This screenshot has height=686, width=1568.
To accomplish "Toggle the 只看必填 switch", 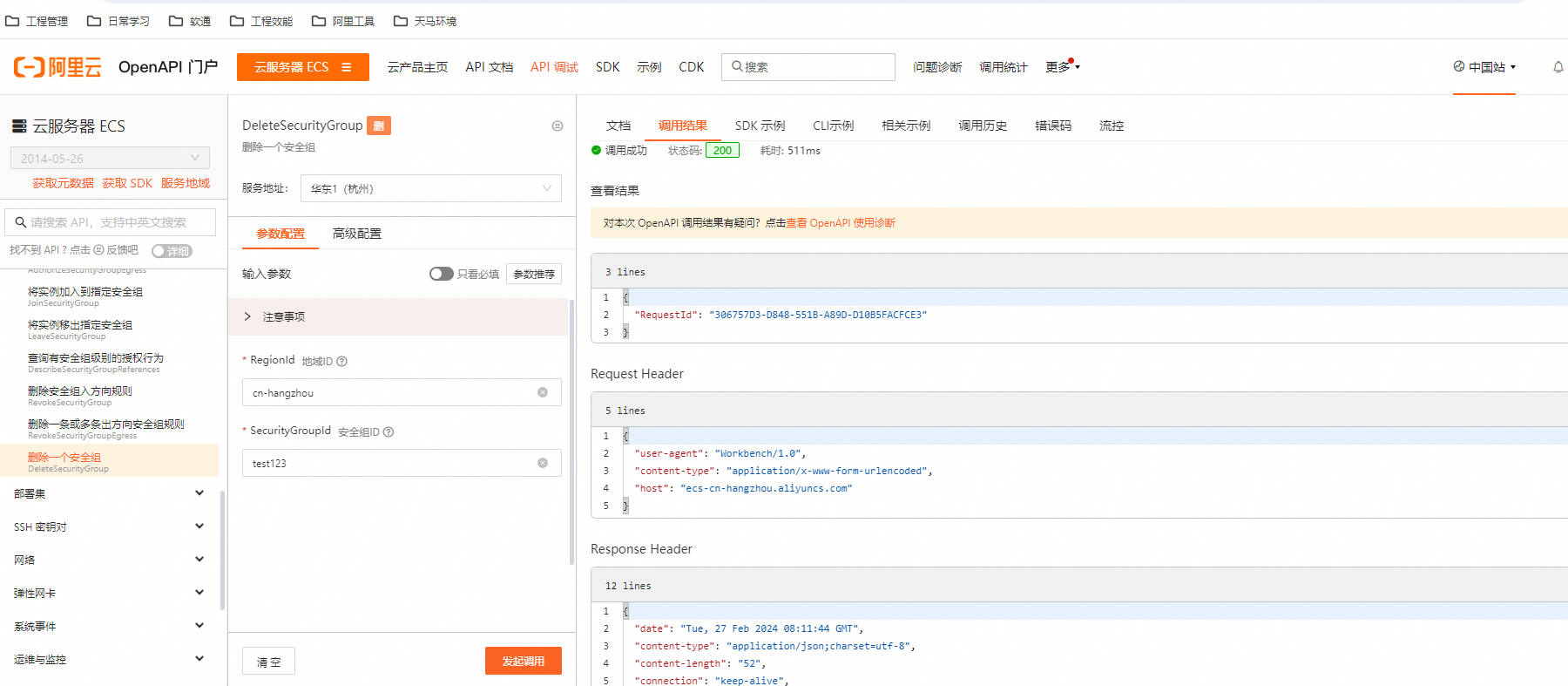I will pyautogui.click(x=441, y=274).
